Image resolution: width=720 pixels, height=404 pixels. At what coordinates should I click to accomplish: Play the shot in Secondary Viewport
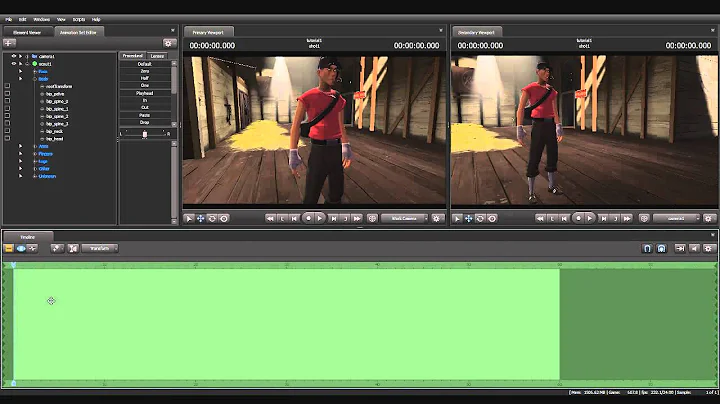click(590, 219)
